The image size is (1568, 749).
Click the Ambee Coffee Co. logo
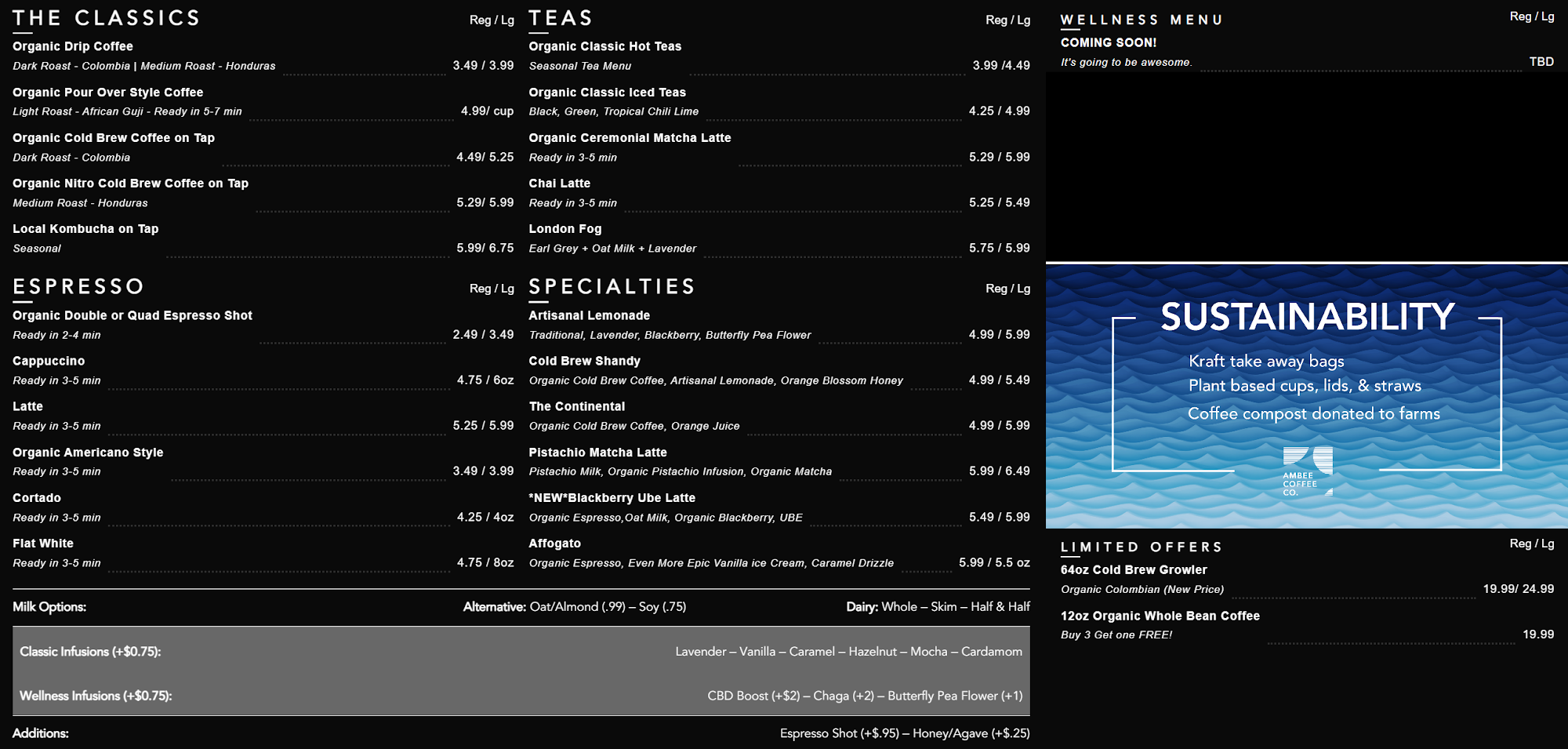coord(1307,471)
